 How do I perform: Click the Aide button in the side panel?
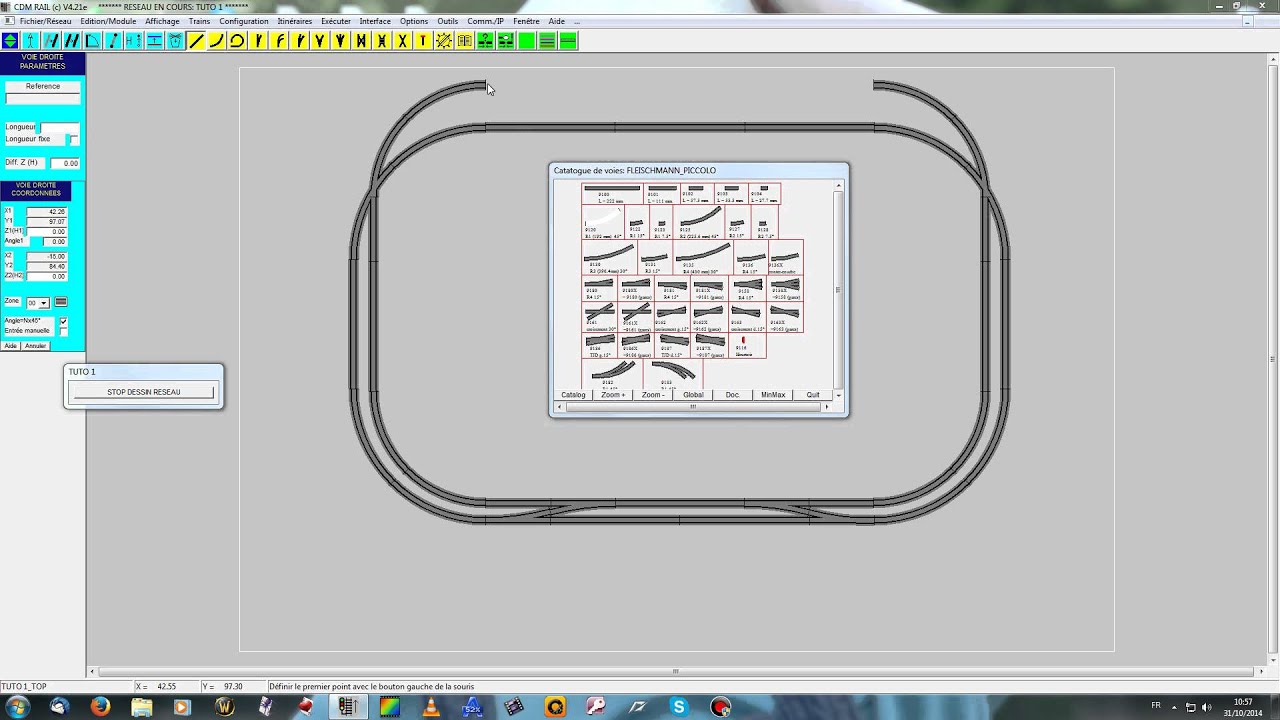pyautogui.click(x=10, y=346)
